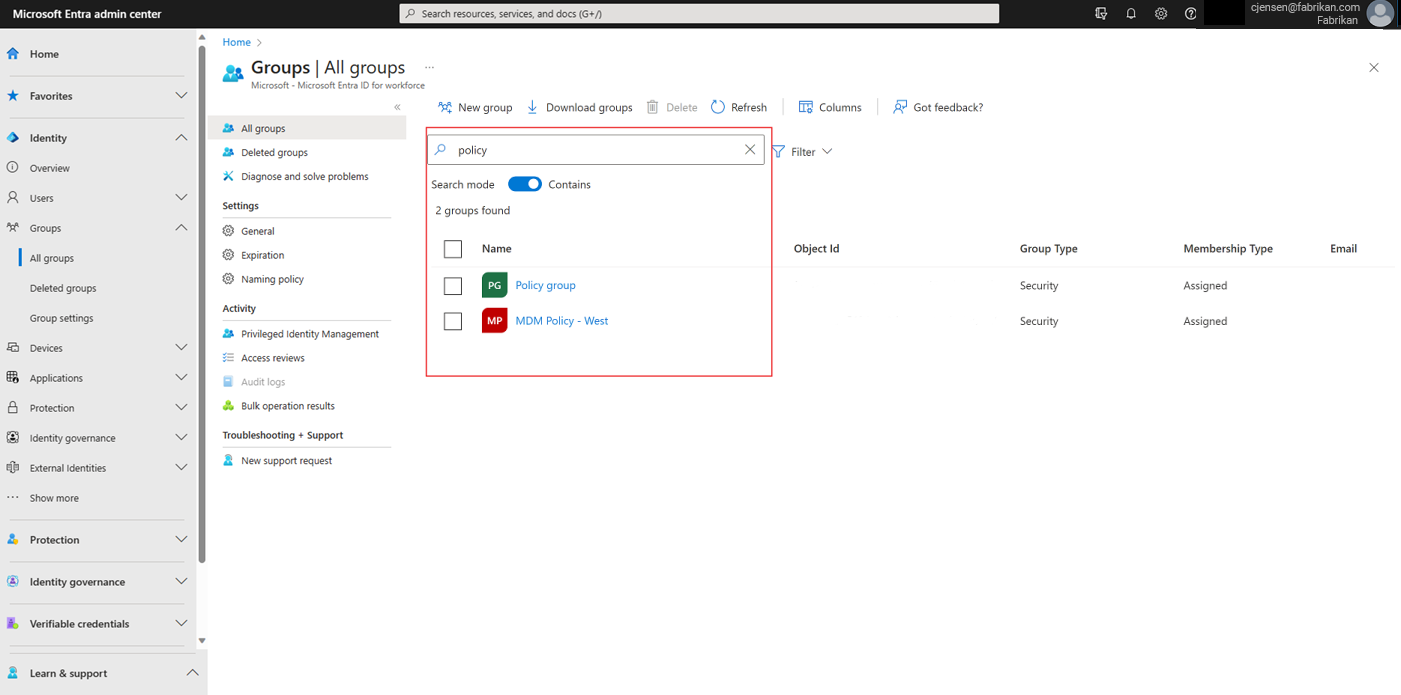
Task: Open Access reviews
Action: 272,358
